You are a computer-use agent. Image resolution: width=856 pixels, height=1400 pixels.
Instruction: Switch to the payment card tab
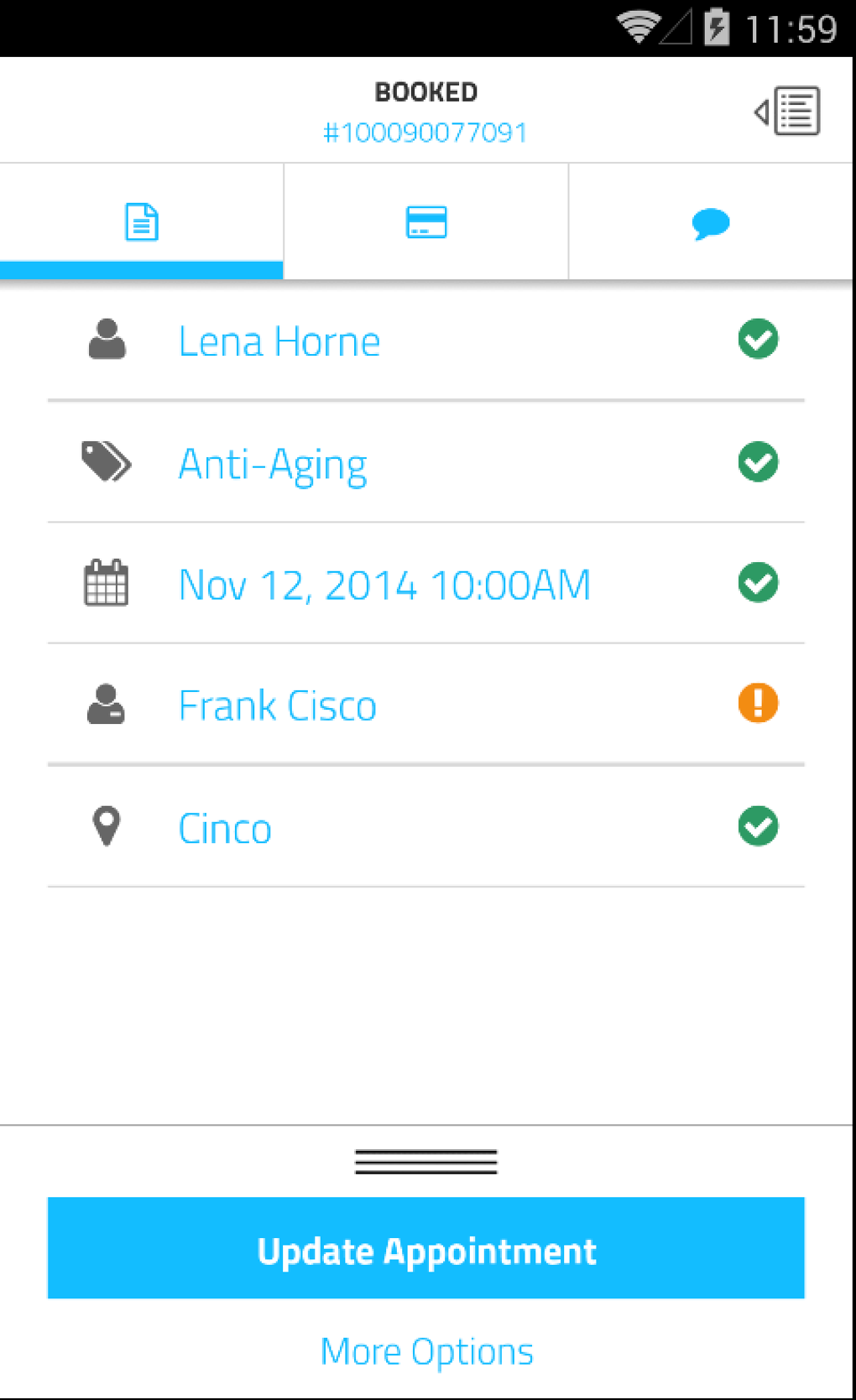426,222
